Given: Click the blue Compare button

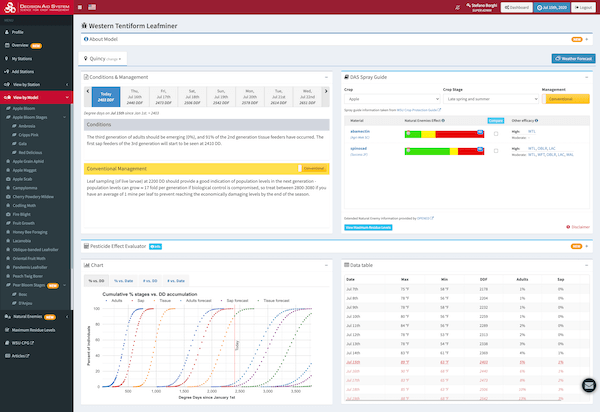Looking at the screenshot, I should (494, 119).
